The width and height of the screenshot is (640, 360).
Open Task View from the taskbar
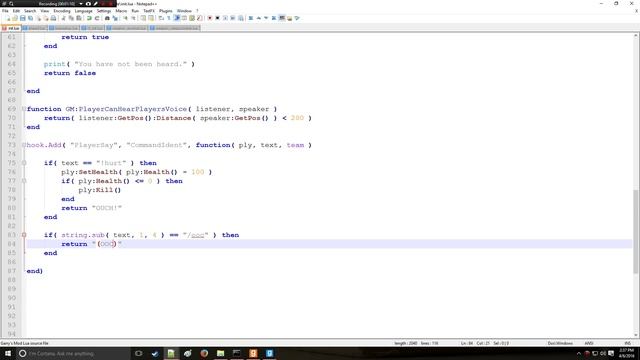139,353
